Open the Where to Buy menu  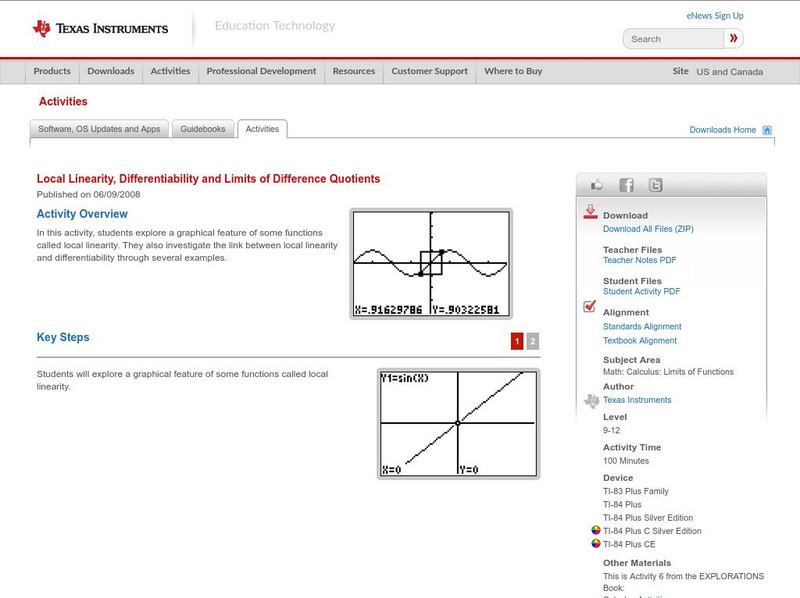[x=513, y=71]
